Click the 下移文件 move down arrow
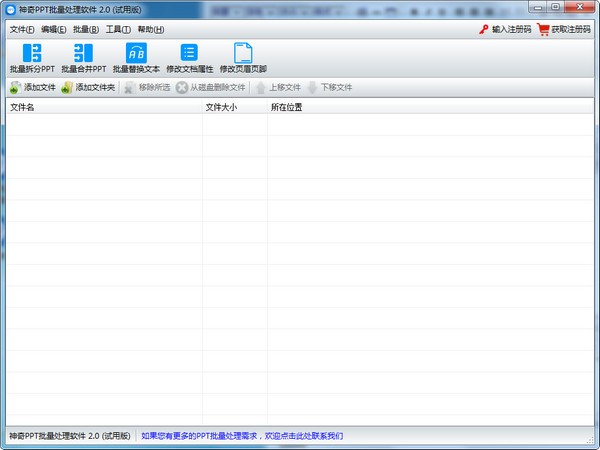The width and height of the screenshot is (600, 450). point(329,88)
